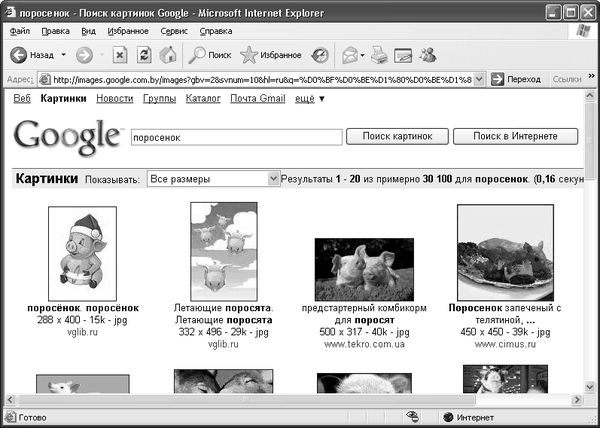Click the 'Поиск картинок' button
This screenshot has width=600, height=428.
pyautogui.click(x=397, y=136)
